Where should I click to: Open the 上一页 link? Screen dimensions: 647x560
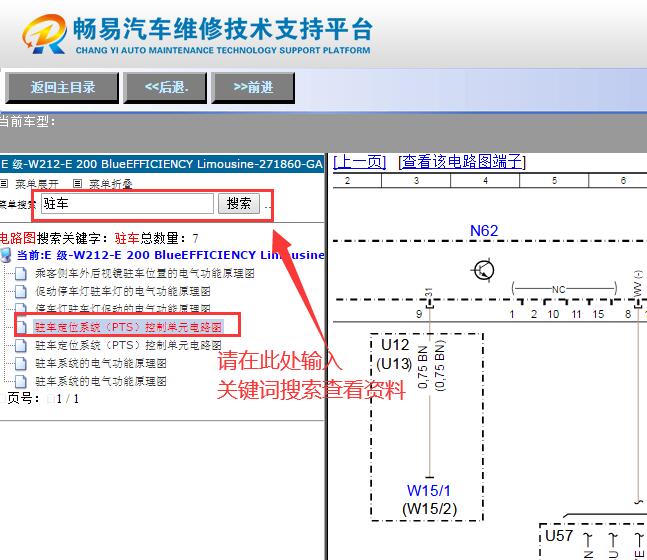point(359,161)
